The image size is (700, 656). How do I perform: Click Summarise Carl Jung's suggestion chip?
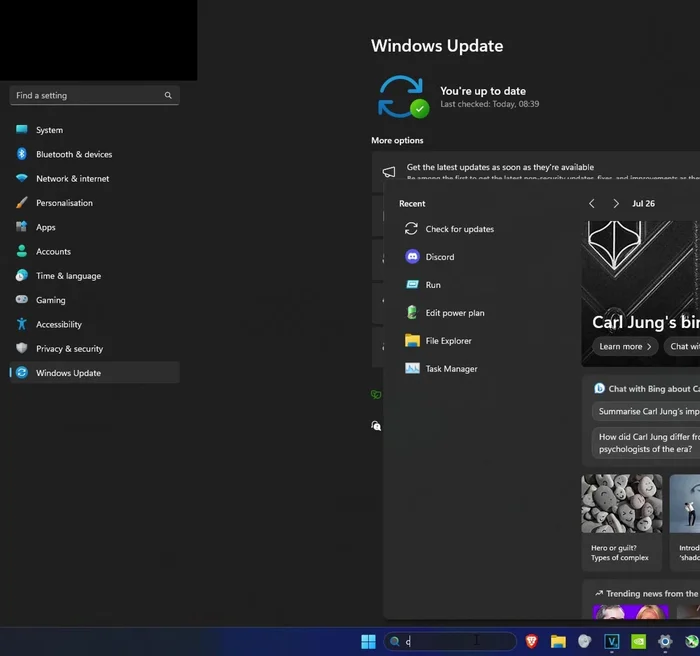click(646, 411)
